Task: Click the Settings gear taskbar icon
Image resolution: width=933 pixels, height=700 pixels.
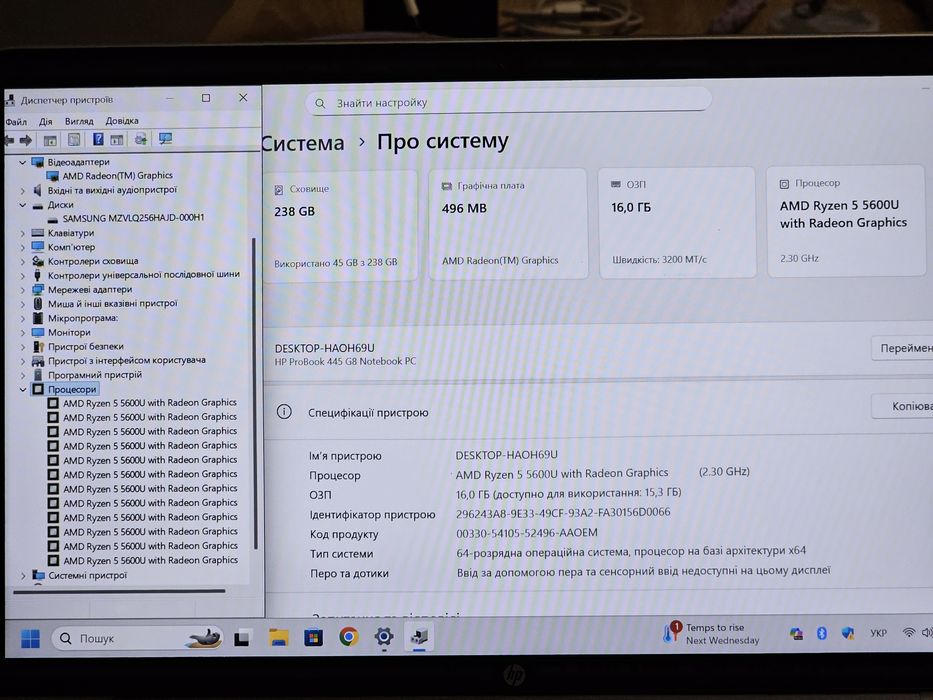Action: [384, 636]
